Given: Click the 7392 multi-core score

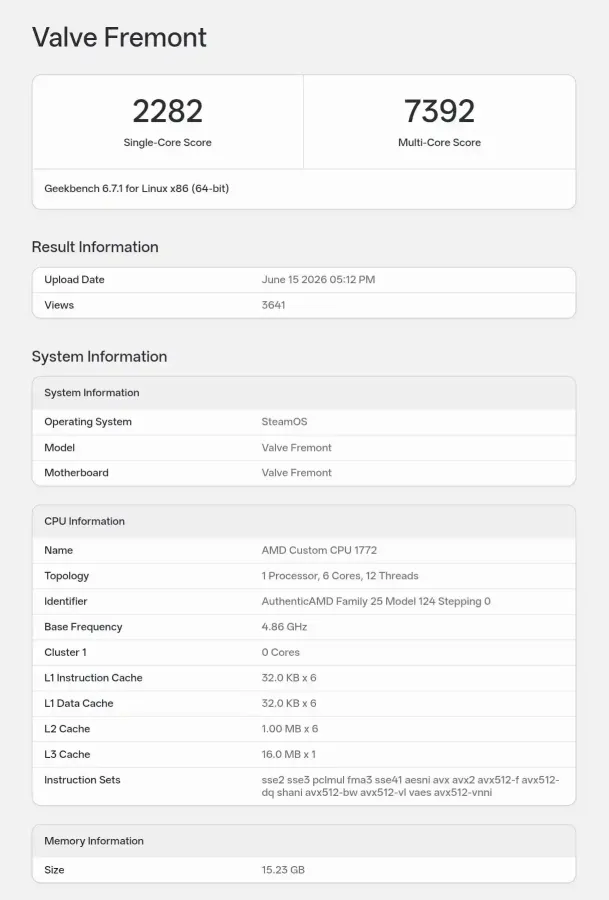Looking at the screenshot, I should pos(439,111).
